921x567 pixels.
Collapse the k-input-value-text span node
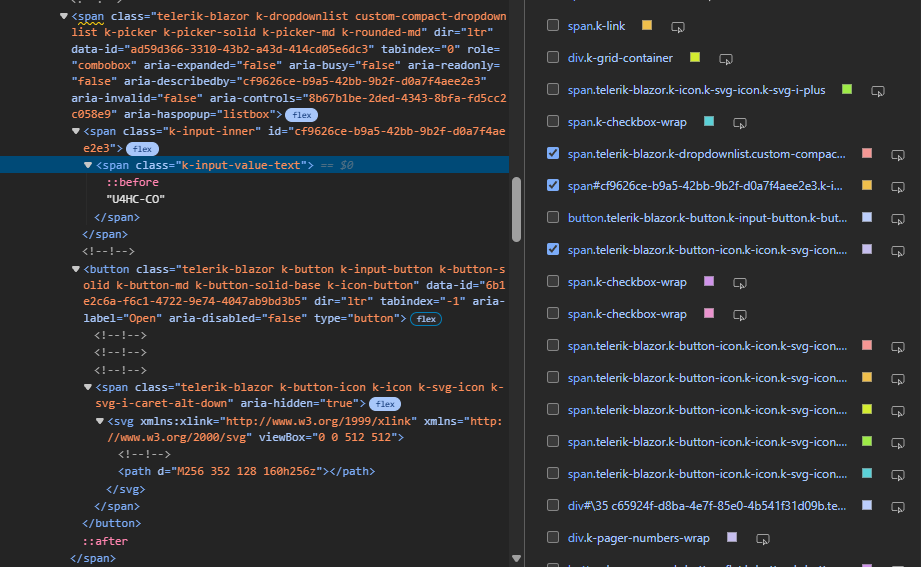pyautogui.click(x=88, y=165)
